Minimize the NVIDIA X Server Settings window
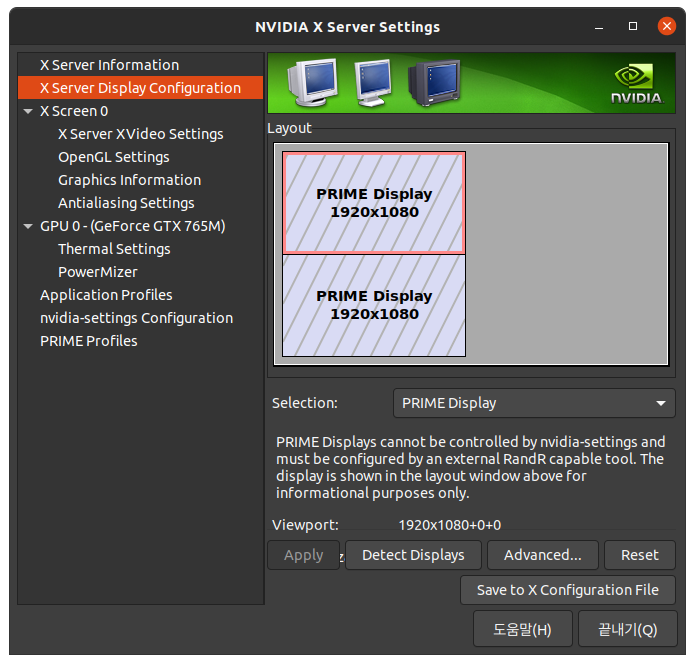 coord(599,27)
